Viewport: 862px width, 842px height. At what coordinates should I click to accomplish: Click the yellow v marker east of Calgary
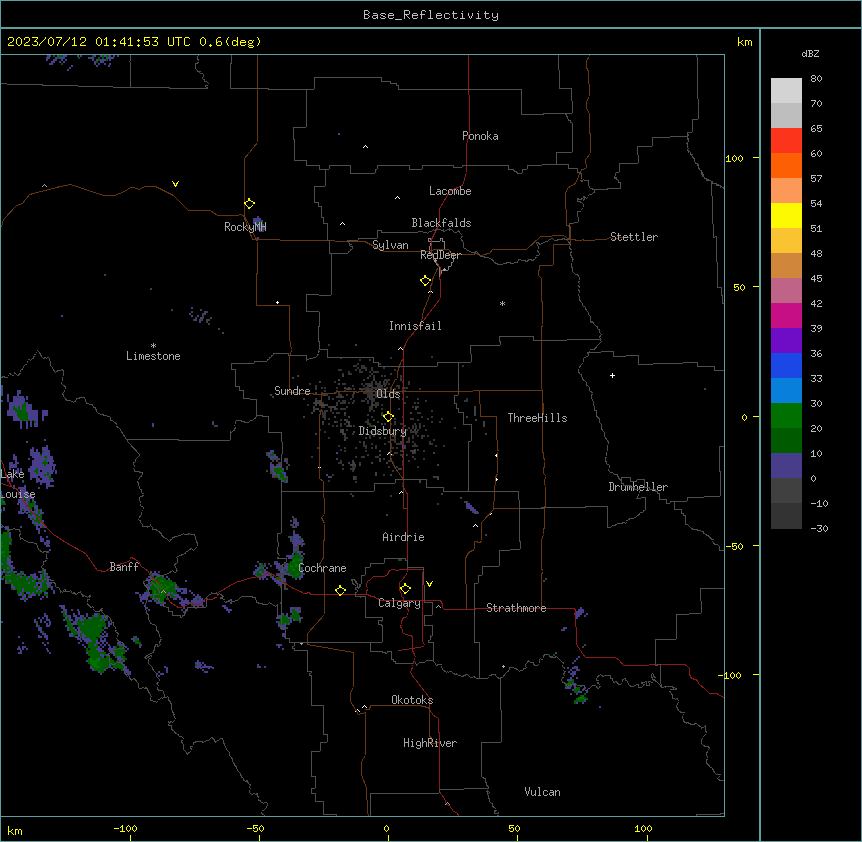(429, 584)
